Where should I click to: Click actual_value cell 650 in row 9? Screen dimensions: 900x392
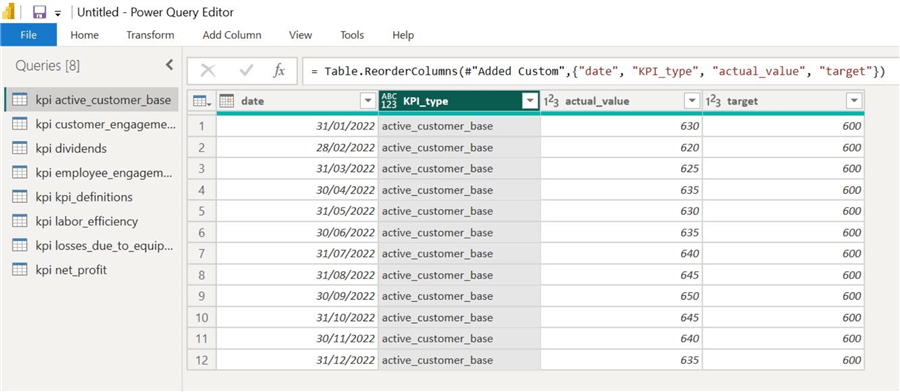click(621, 296)
